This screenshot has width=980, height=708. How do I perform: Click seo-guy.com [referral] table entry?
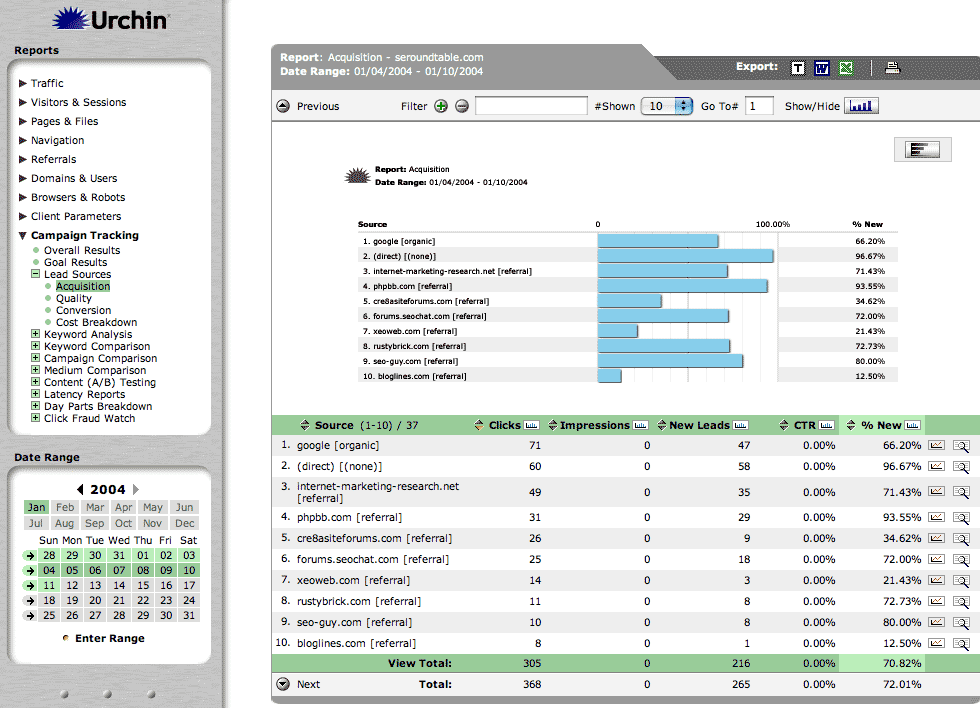(356, 622)
